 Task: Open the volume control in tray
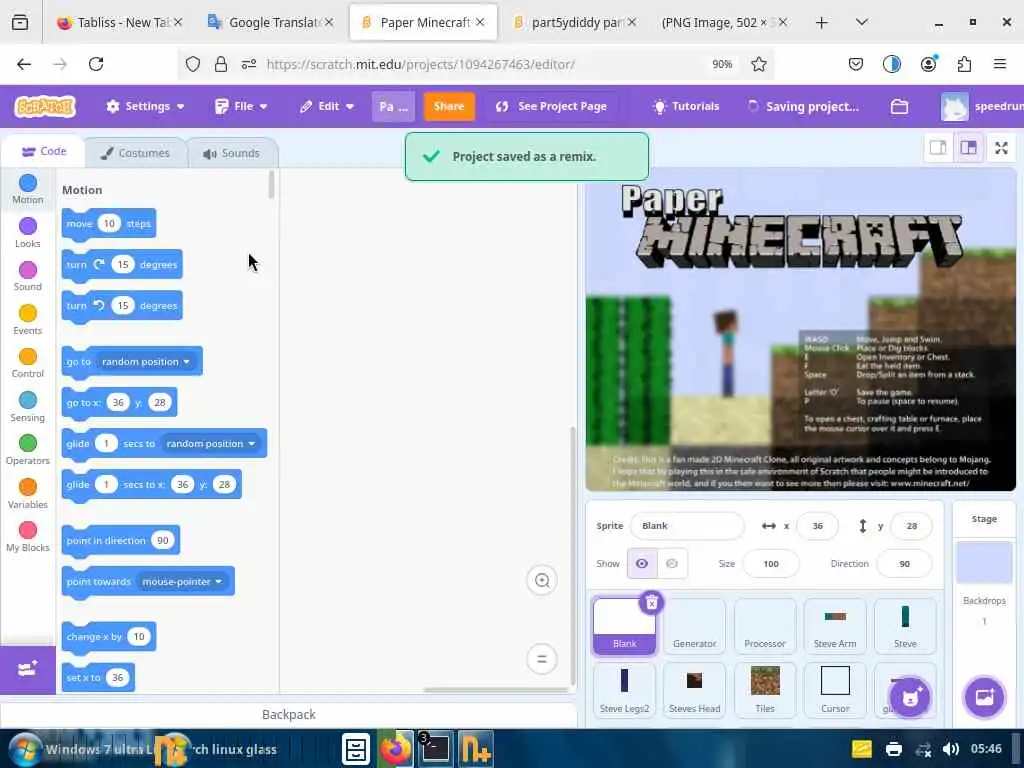(952, 749)
